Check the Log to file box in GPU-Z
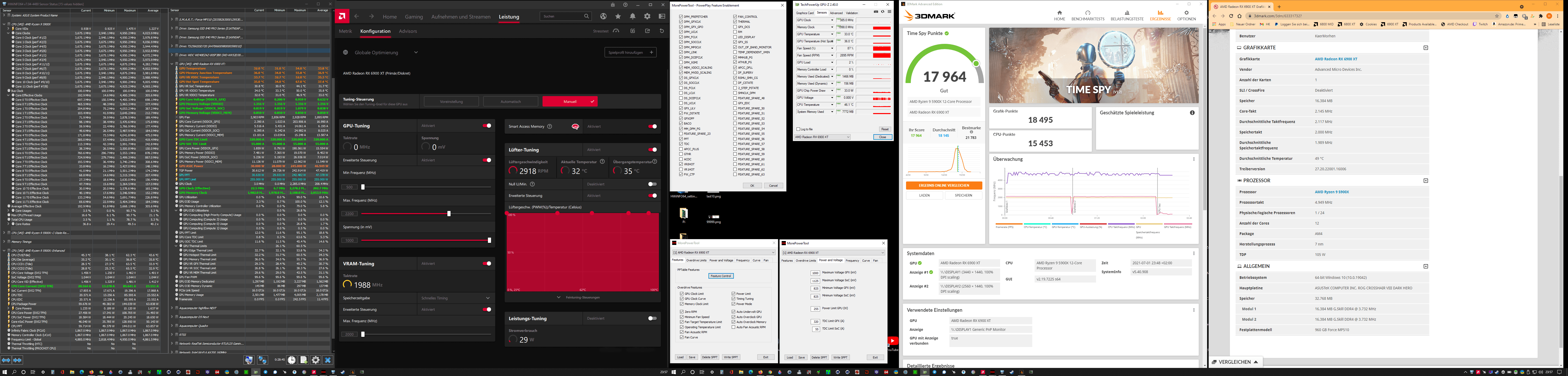This screenshot has width=1568, height=376. 799,129
